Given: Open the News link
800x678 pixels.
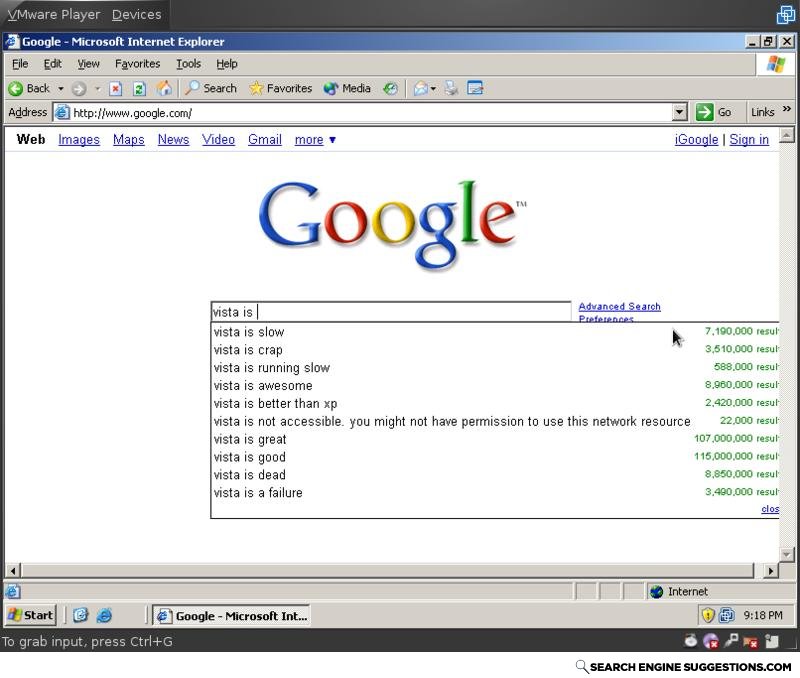Looking at the screenshot, I should coord(173,139).
